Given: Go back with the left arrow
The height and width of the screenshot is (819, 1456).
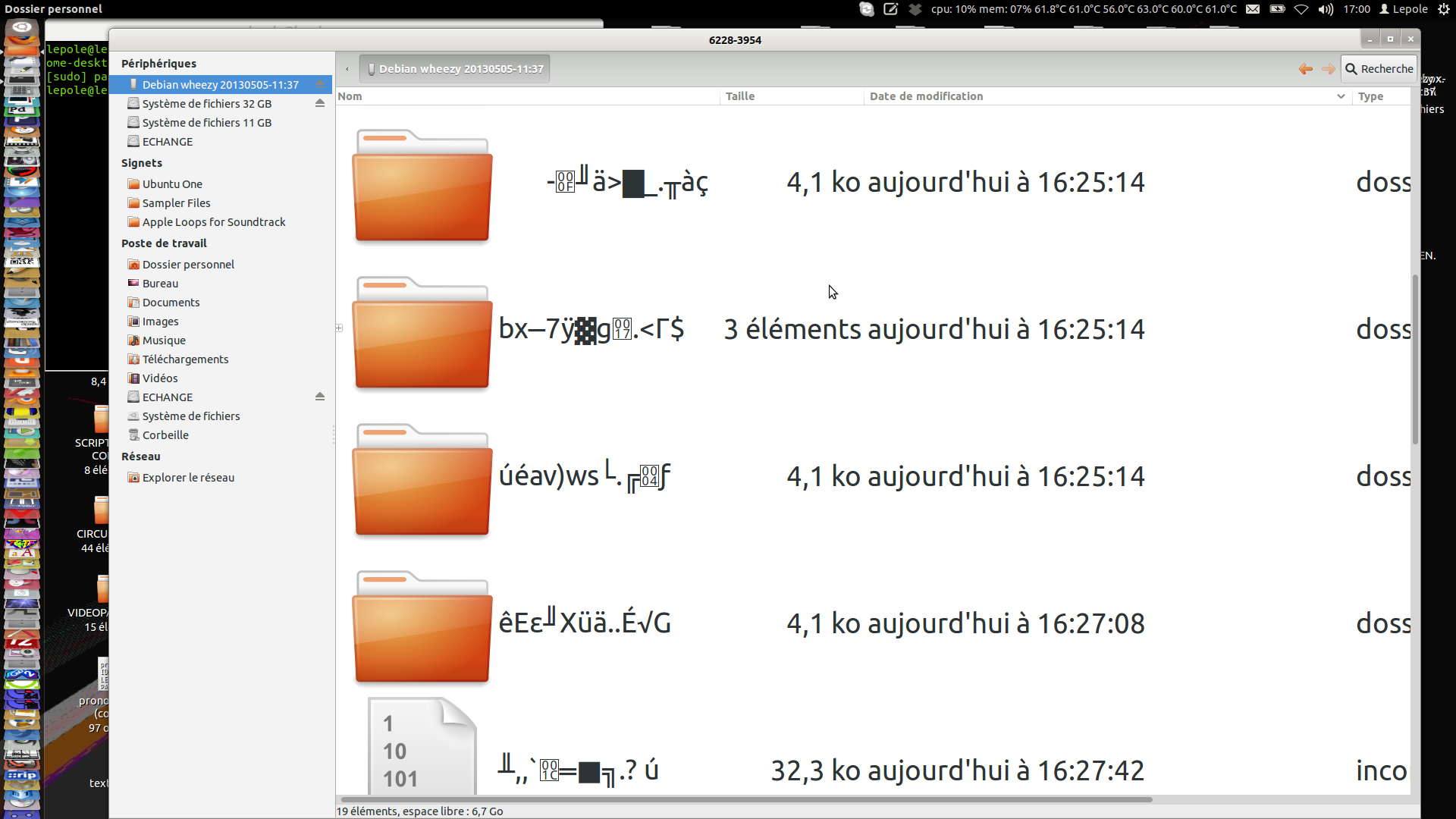Looking at the screenshot, I should pyautogui.click(x=1305, y=69).
